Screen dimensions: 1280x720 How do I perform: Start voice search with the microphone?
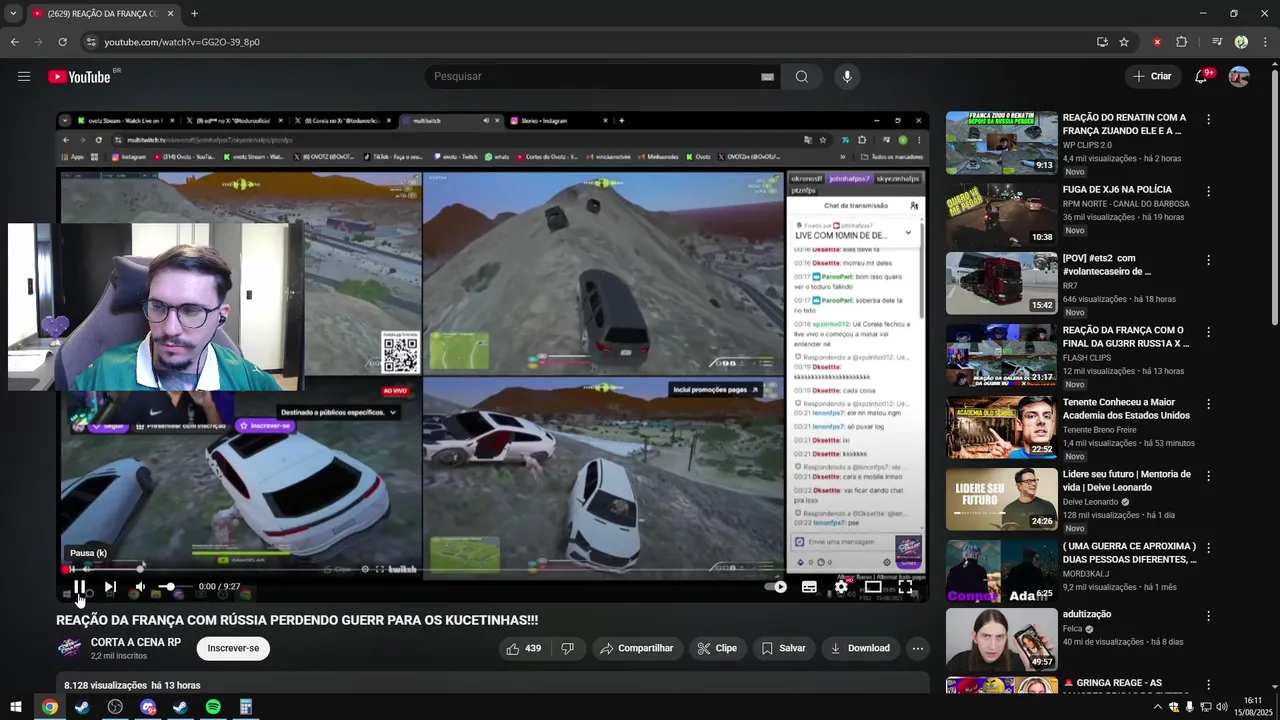847,77
